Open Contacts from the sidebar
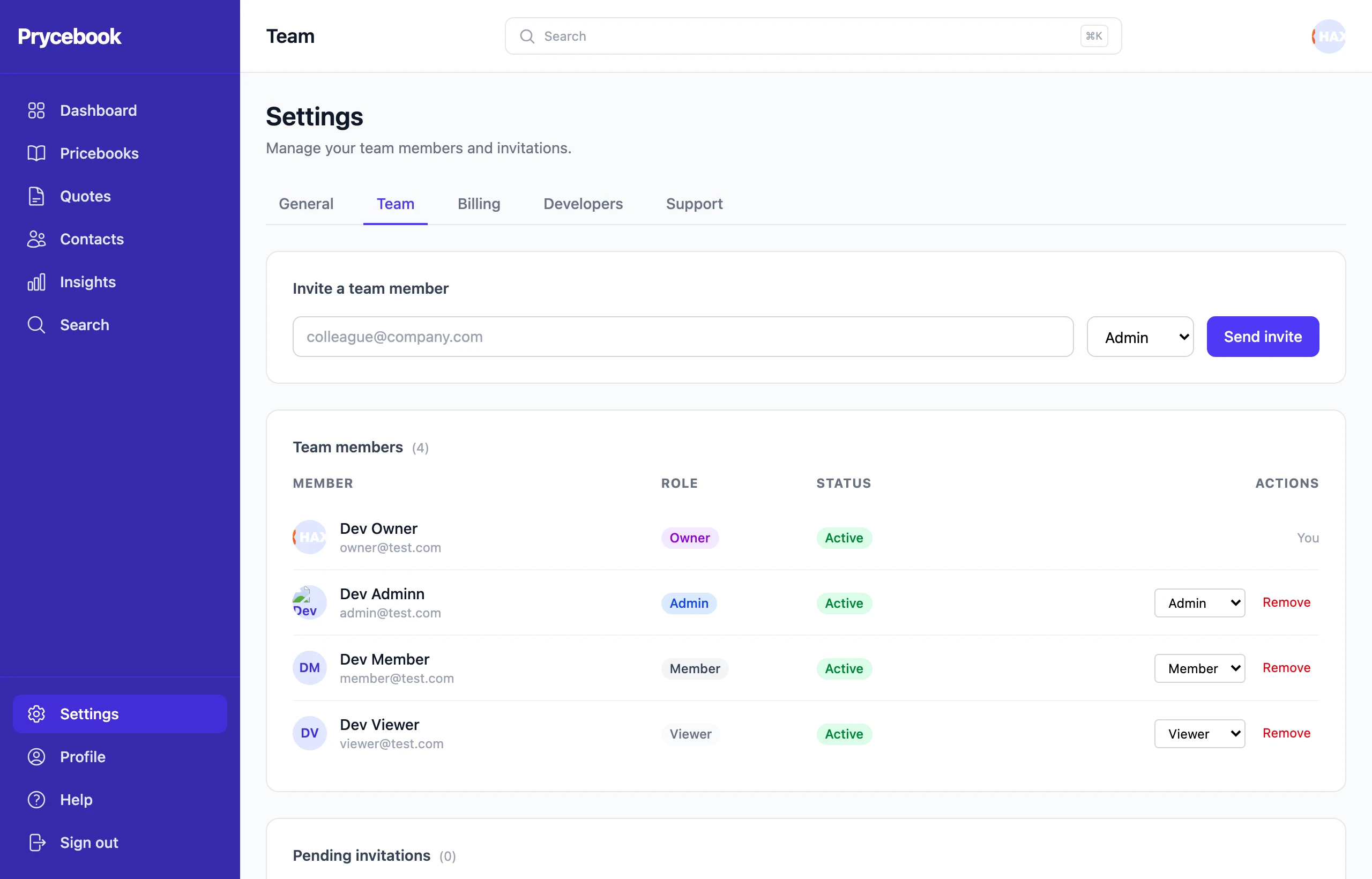The image size is (1372, 879). point(120,239)
